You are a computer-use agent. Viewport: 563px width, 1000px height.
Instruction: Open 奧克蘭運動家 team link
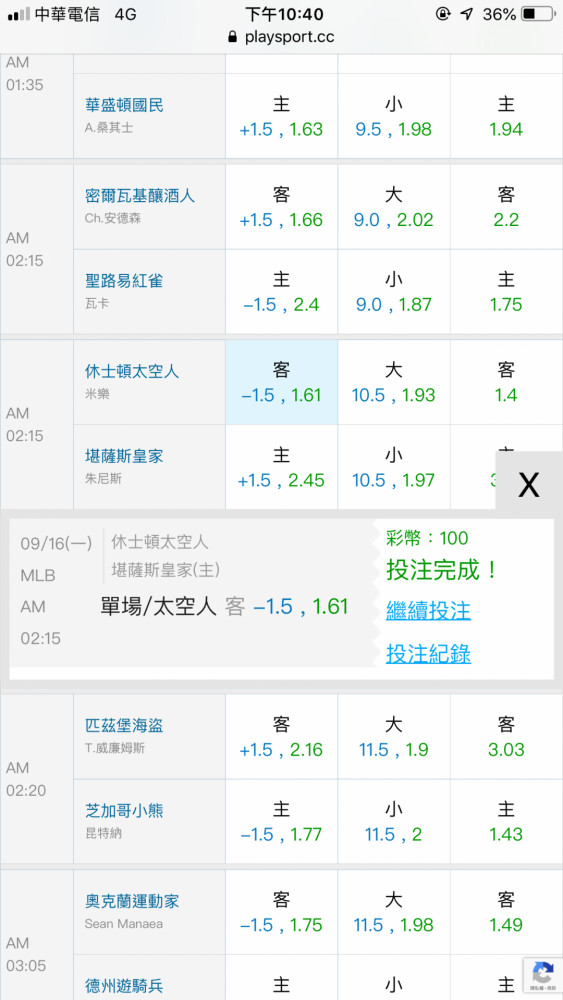pyautogui.click(x=132, y=901)
